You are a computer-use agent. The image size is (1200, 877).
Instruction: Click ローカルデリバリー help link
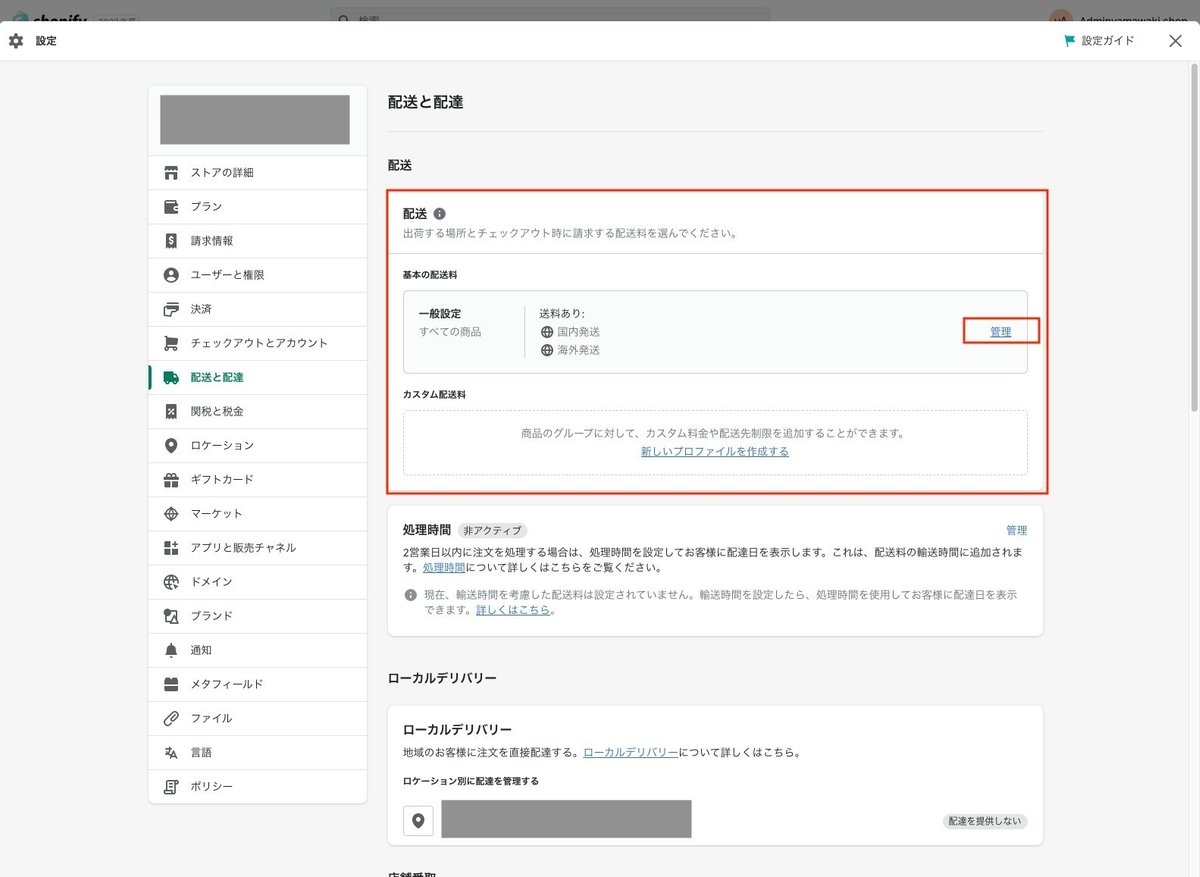(x=631, y=752)
